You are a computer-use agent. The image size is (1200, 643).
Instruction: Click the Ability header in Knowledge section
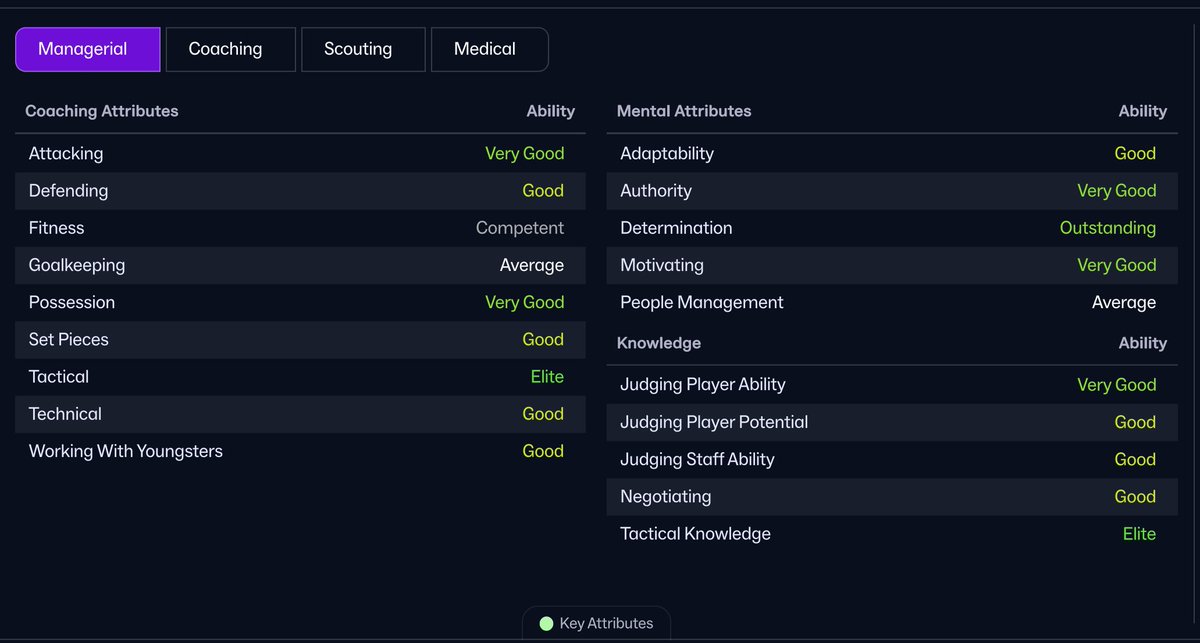pos(1143,343)
